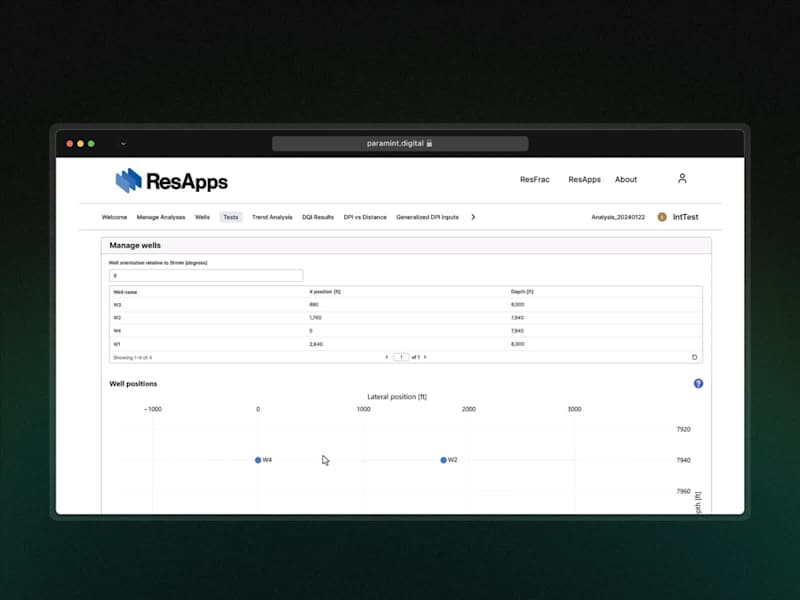
Task: Open the browser toolbar dropdown chevron
Action: point(123,144)
